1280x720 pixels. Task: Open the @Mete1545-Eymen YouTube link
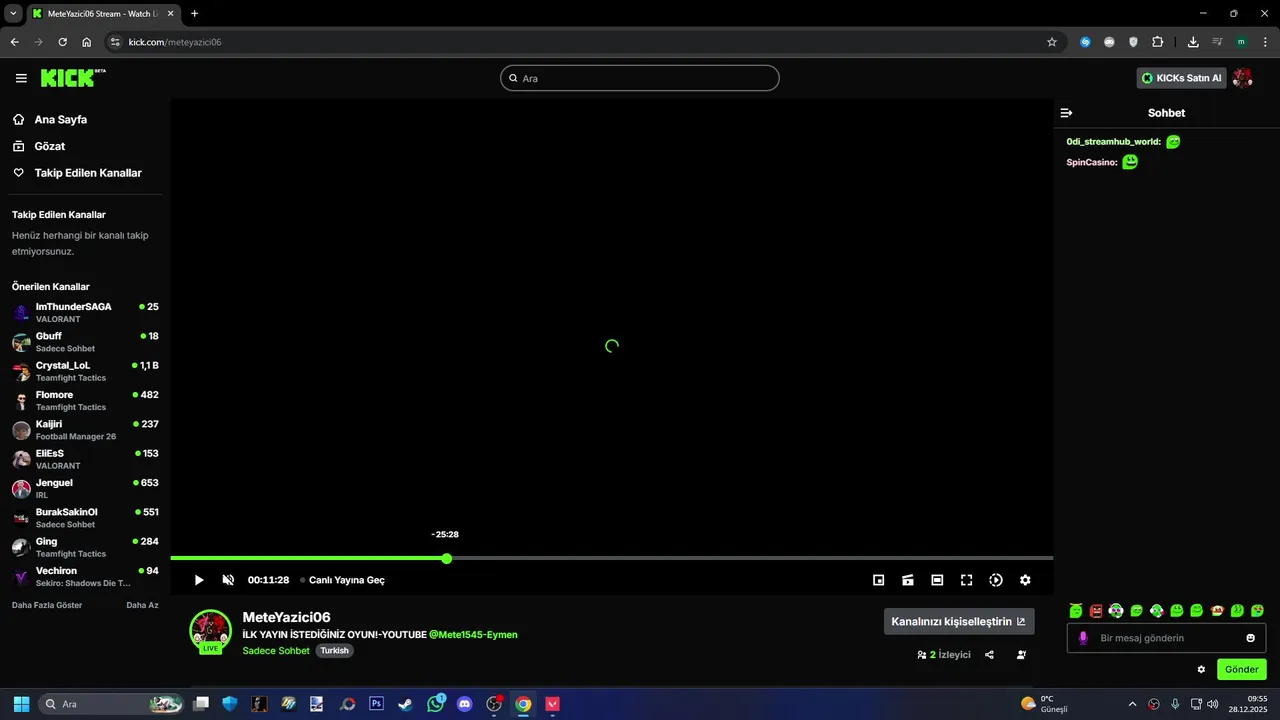473,635
